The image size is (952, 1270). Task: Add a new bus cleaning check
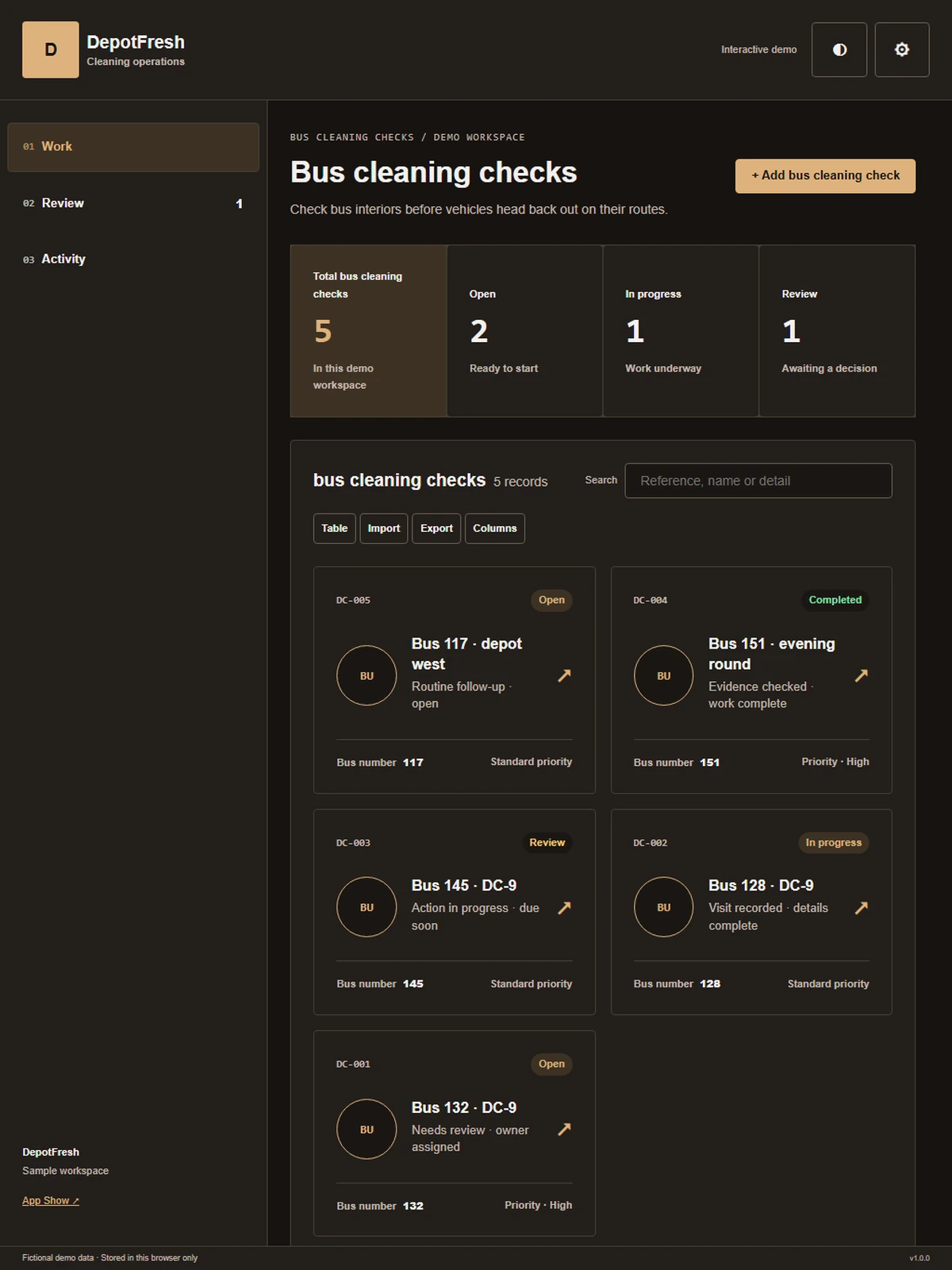(x=825, y=175)
